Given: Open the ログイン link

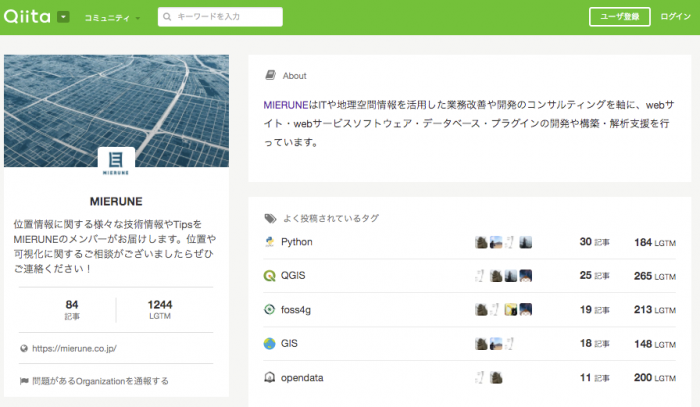Looking at the screenshot, I should pos(675,17).
